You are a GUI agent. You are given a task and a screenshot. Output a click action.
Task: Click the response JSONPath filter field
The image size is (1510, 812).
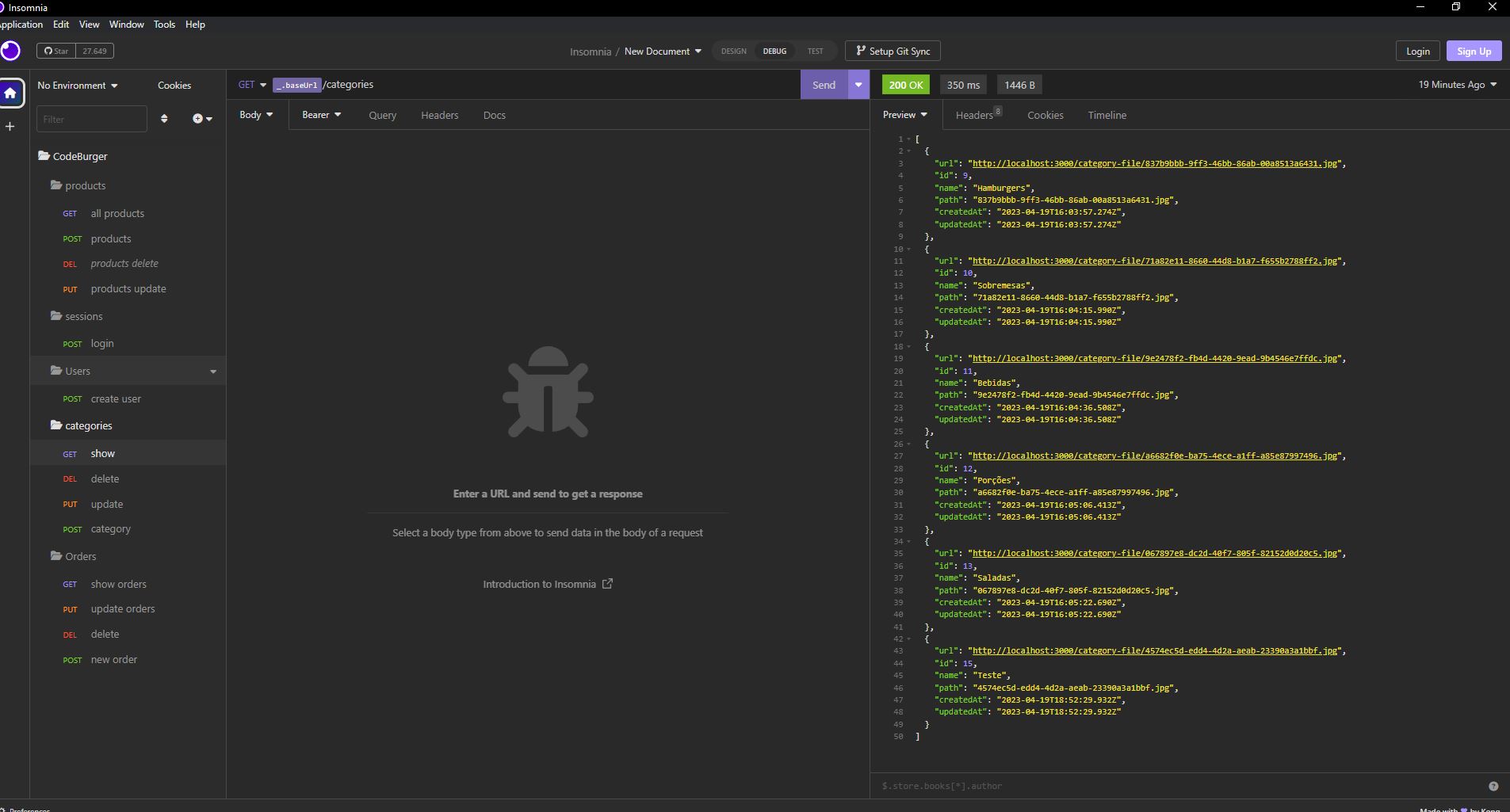click(x=1179, y=786)
